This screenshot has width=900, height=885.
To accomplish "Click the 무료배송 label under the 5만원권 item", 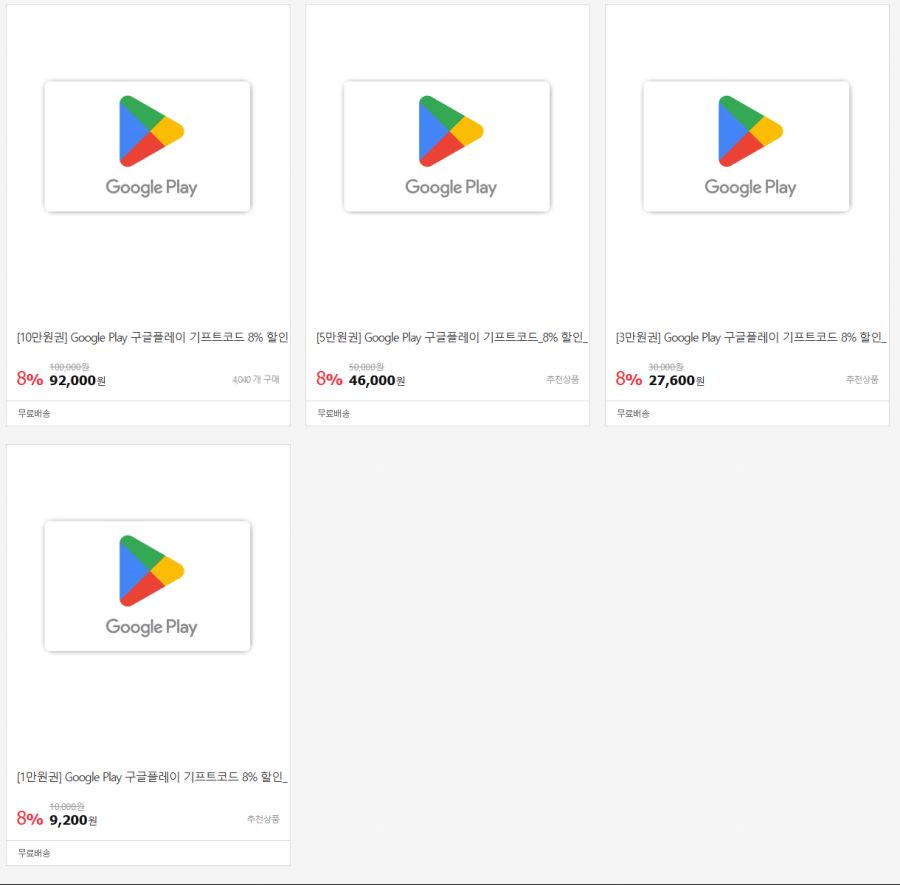I will (x=334, y=413).
